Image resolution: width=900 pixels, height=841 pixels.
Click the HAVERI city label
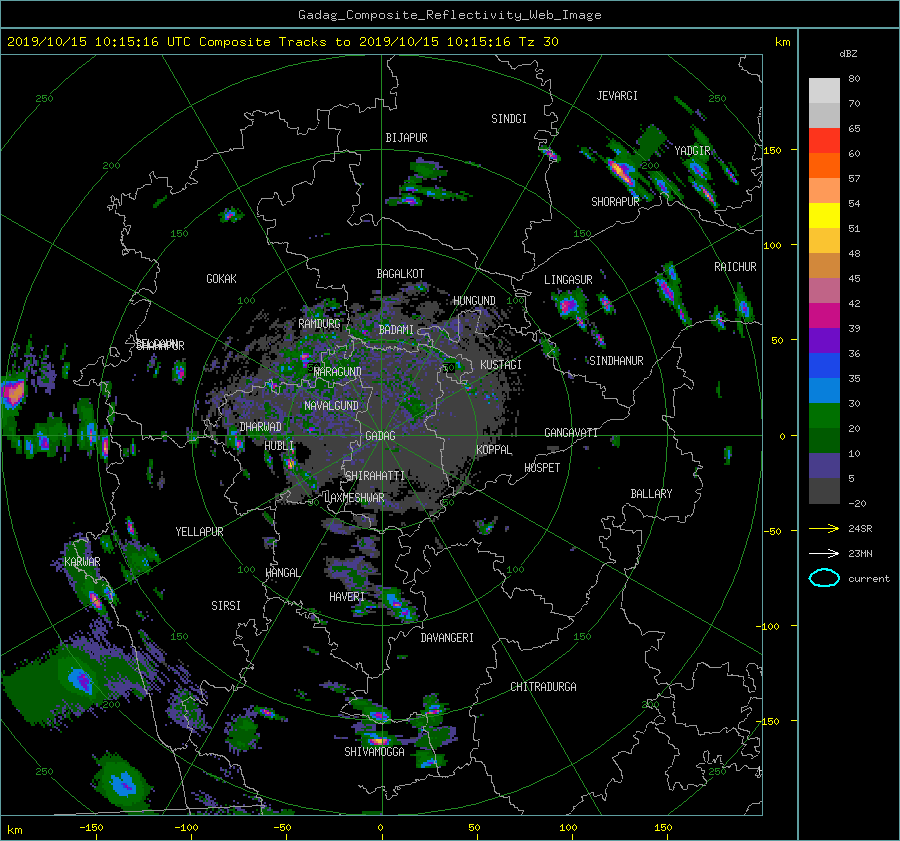347,597
